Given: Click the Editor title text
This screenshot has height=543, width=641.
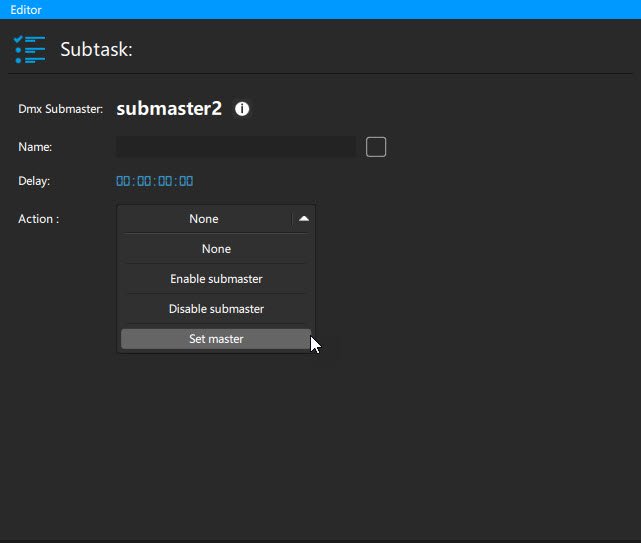Looking at the screenshot, I should tap(26, 9).
